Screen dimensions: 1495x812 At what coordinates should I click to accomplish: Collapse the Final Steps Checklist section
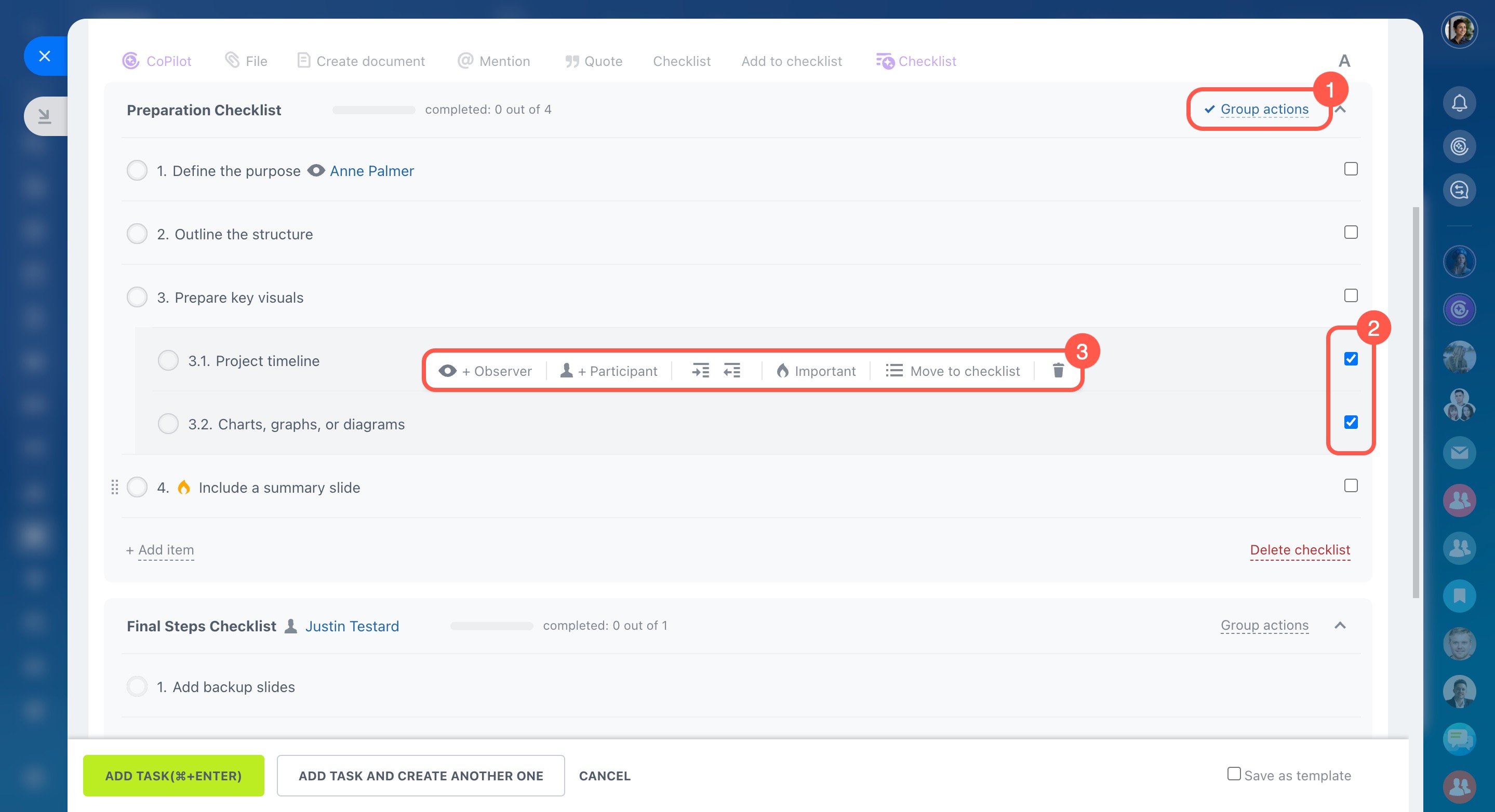coord(1340,625)
